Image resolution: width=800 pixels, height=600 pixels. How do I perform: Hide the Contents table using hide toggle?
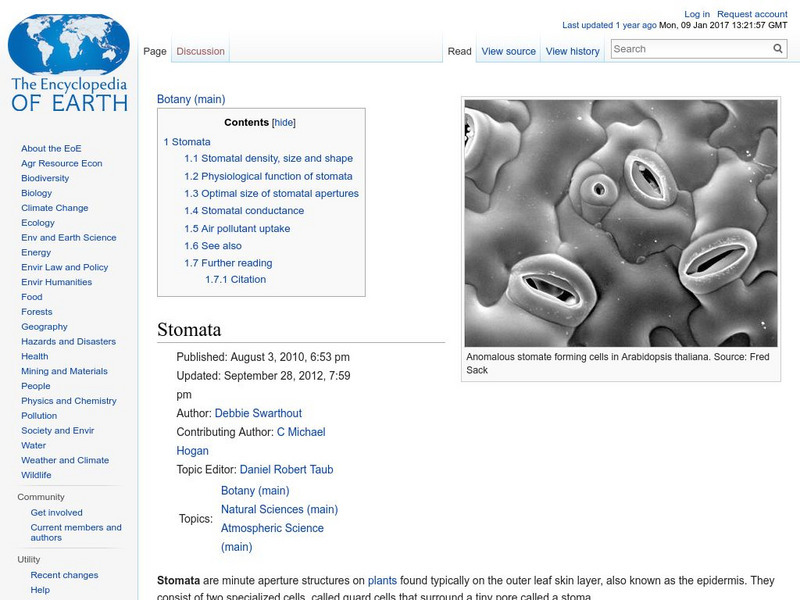tap(284, 122)
